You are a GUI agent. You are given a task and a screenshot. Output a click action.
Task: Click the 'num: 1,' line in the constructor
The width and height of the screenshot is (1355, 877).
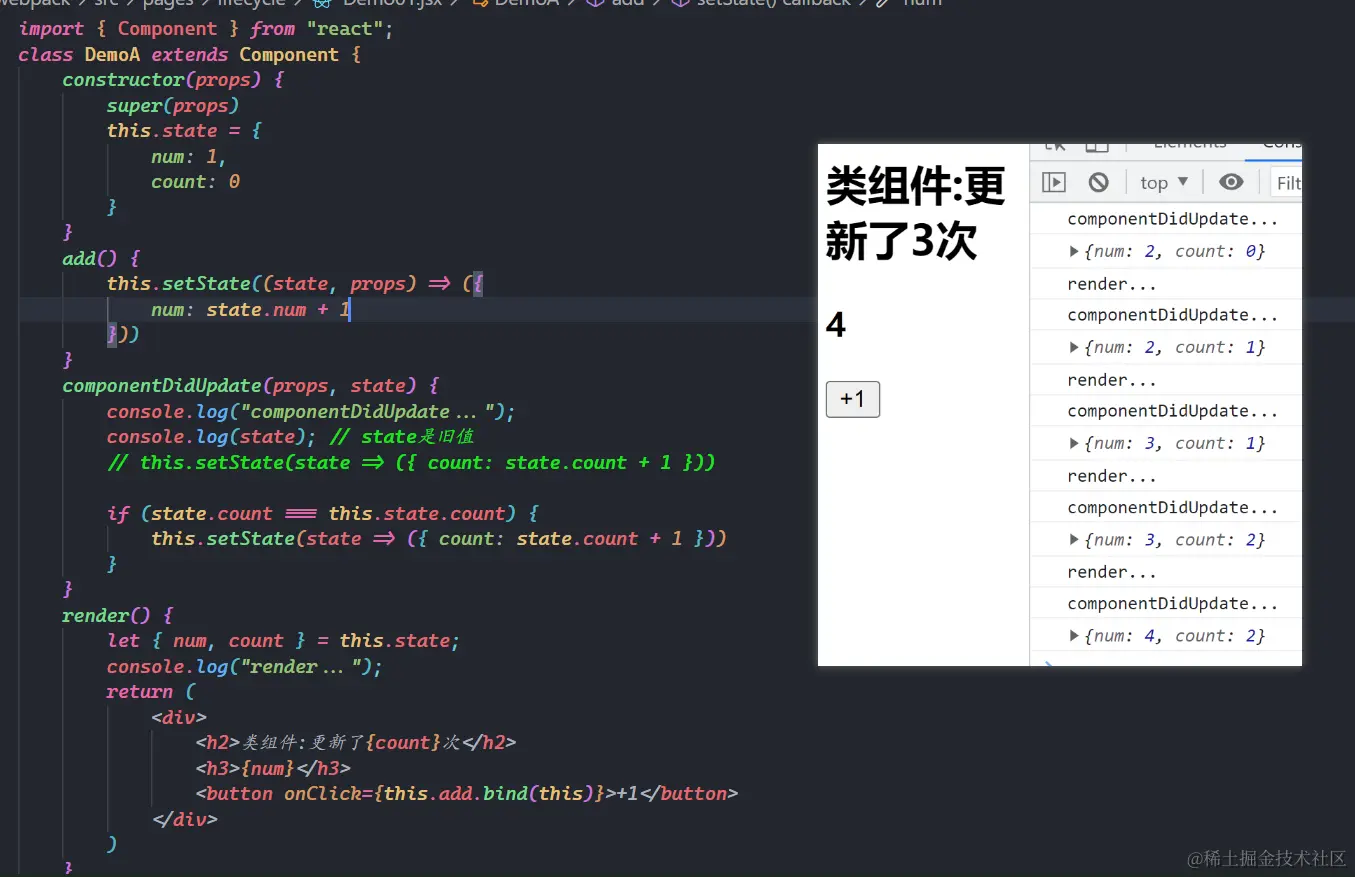pos(190,157)
